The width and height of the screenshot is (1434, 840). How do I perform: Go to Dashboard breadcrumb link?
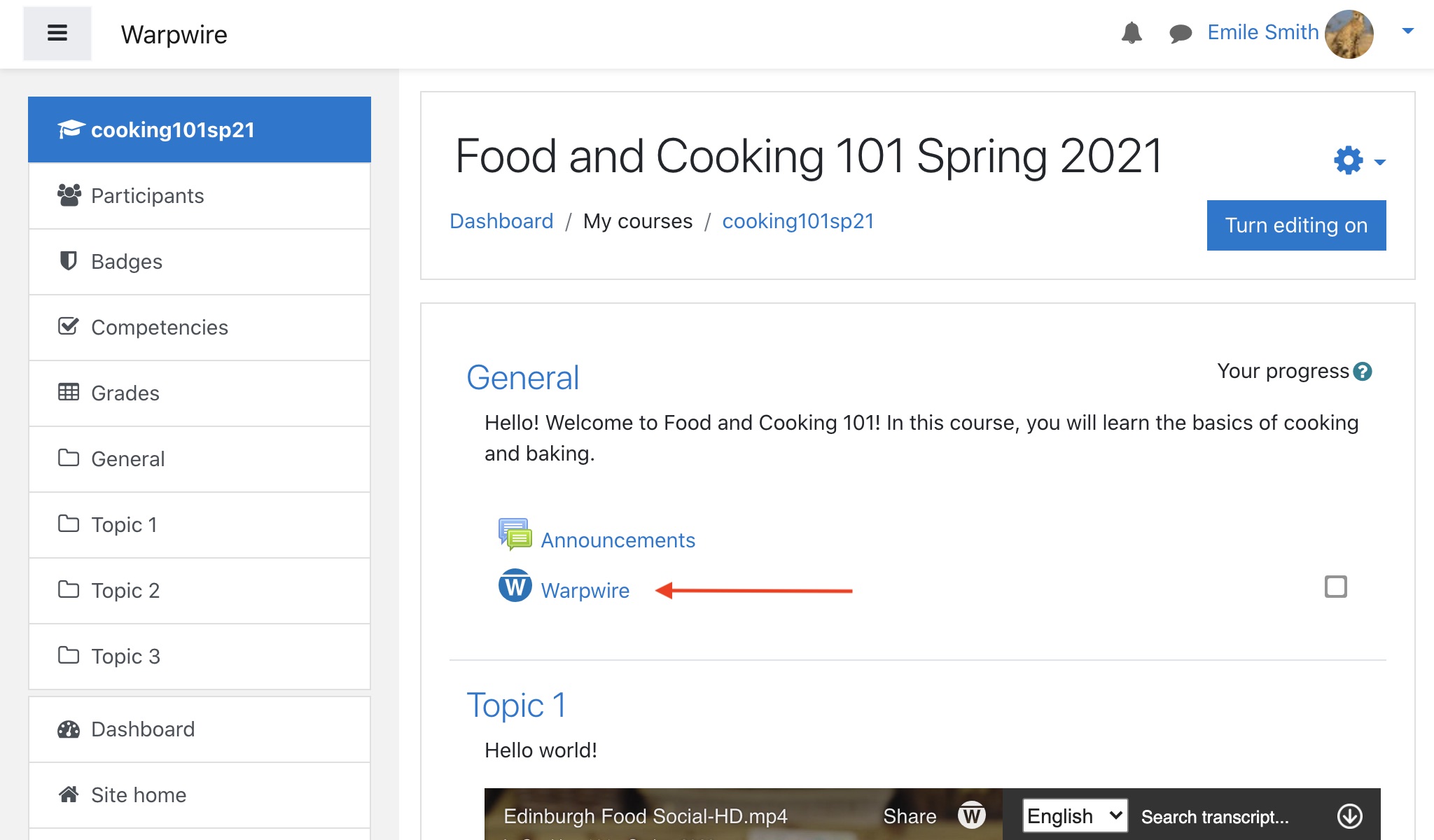tap(501, 221)
